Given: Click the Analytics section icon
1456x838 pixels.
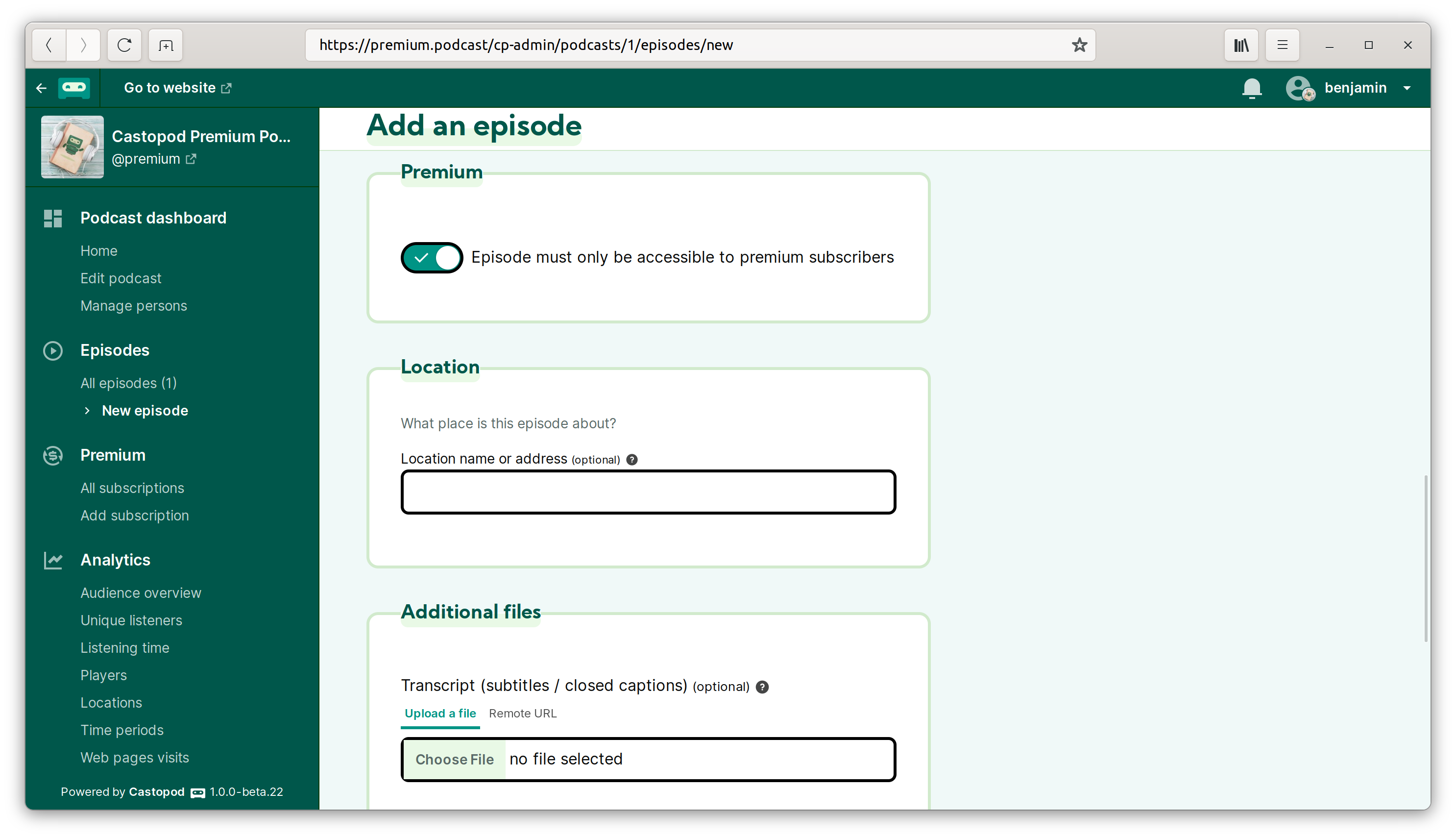Looking at the screenshot, I should click(54, 560).
